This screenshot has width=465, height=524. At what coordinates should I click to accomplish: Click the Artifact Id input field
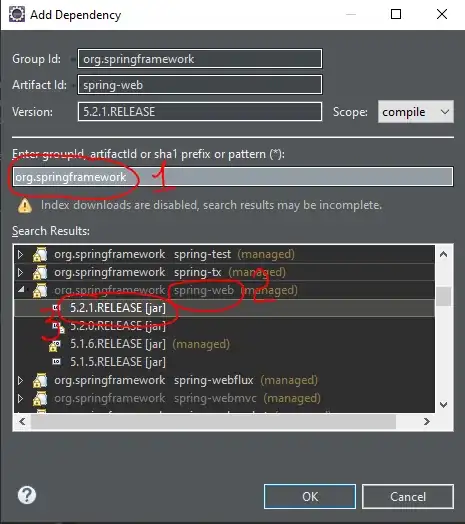coord(200,85)
